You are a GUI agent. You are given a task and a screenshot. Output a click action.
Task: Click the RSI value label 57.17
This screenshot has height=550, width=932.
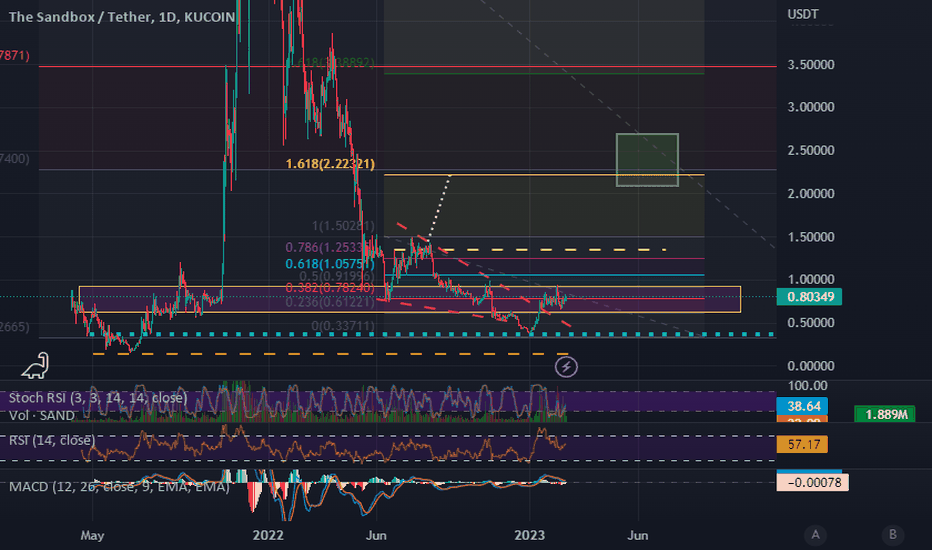802,444
